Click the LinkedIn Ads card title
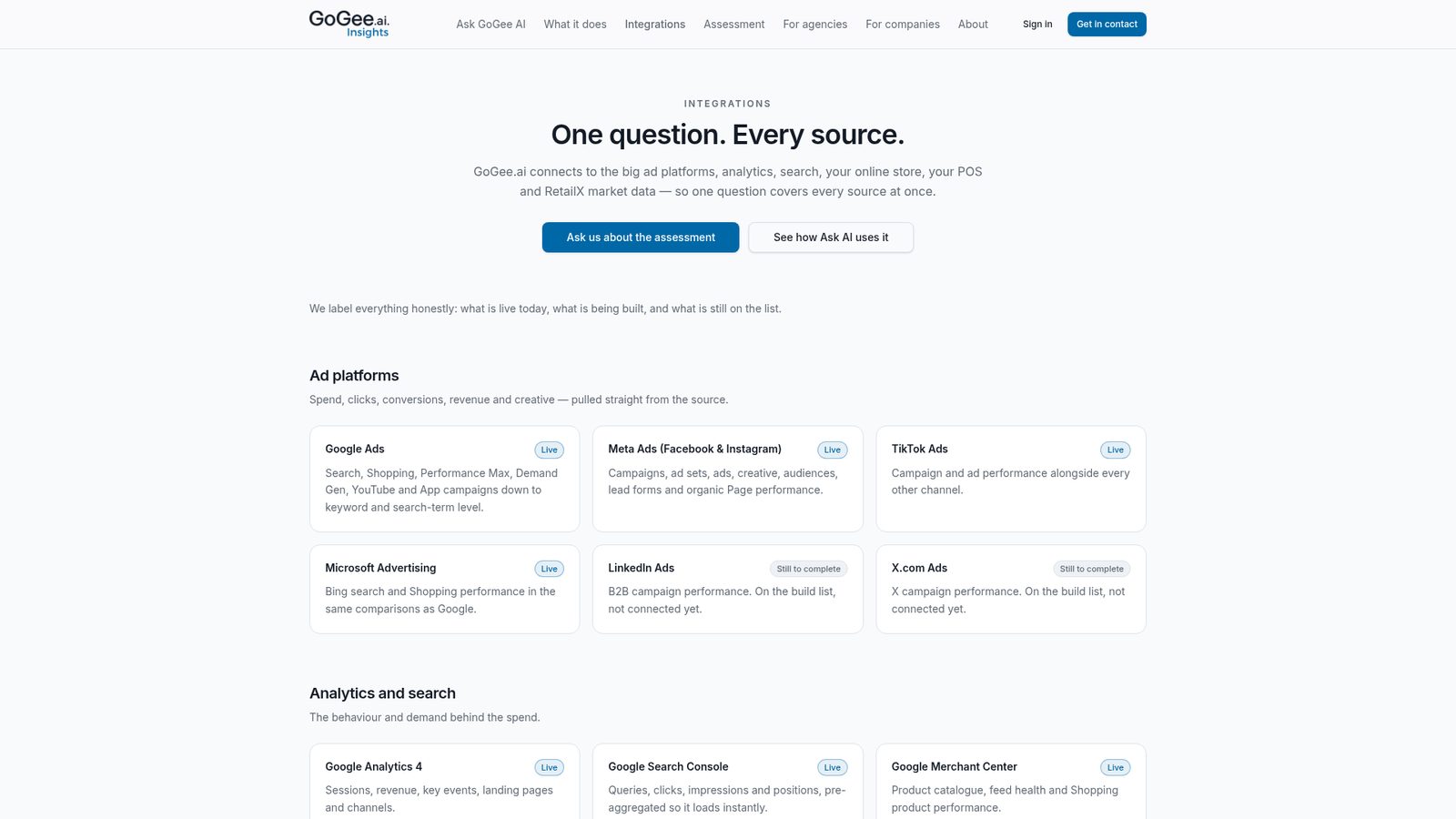The image size is (1456, 819). 642,568
